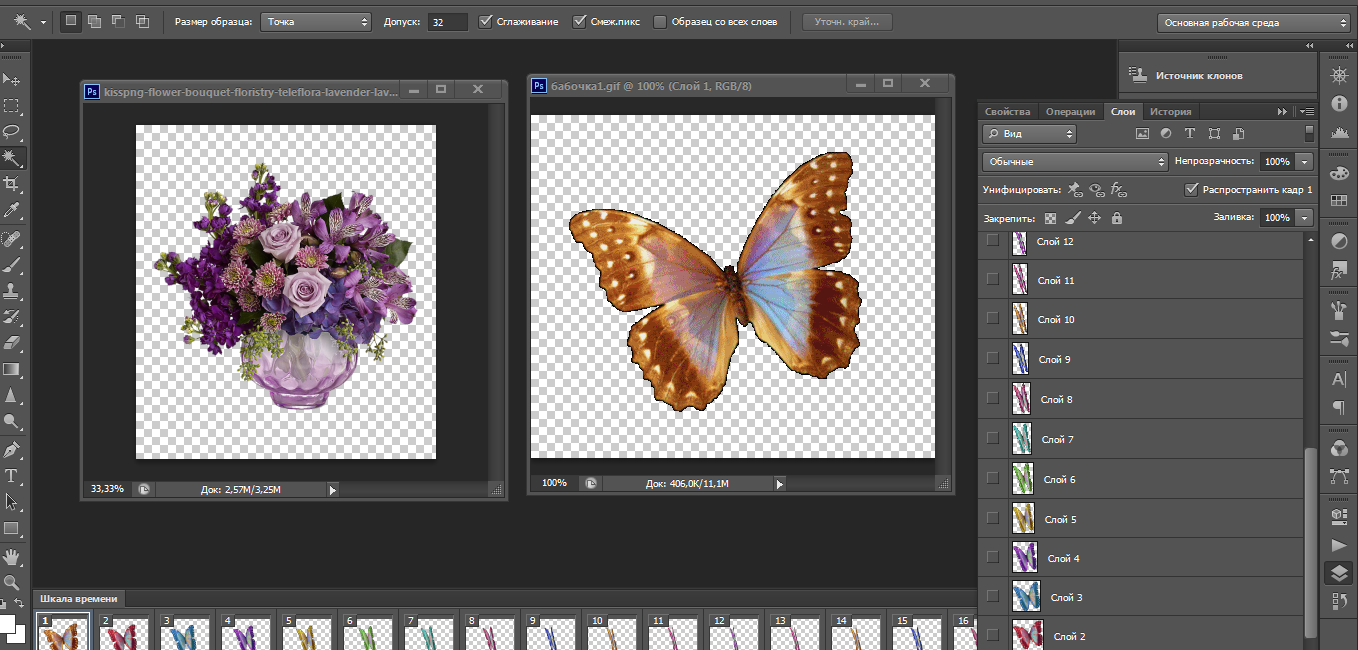This screenshot has height=650, width=1358.
Task: Uncheck 'Распространить кадр 1' option
Action: (x=1190, y=189)
